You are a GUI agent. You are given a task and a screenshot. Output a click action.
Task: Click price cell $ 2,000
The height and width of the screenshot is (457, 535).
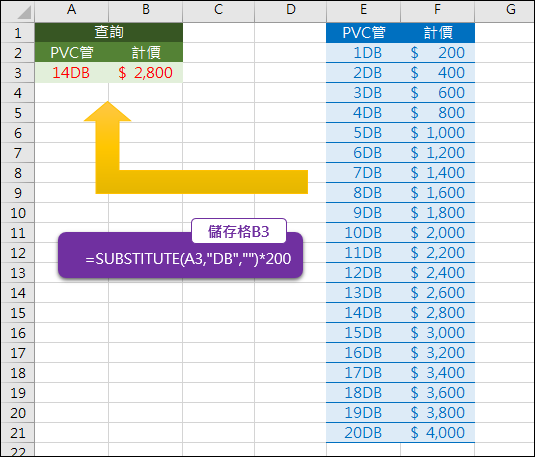(437, 233)
